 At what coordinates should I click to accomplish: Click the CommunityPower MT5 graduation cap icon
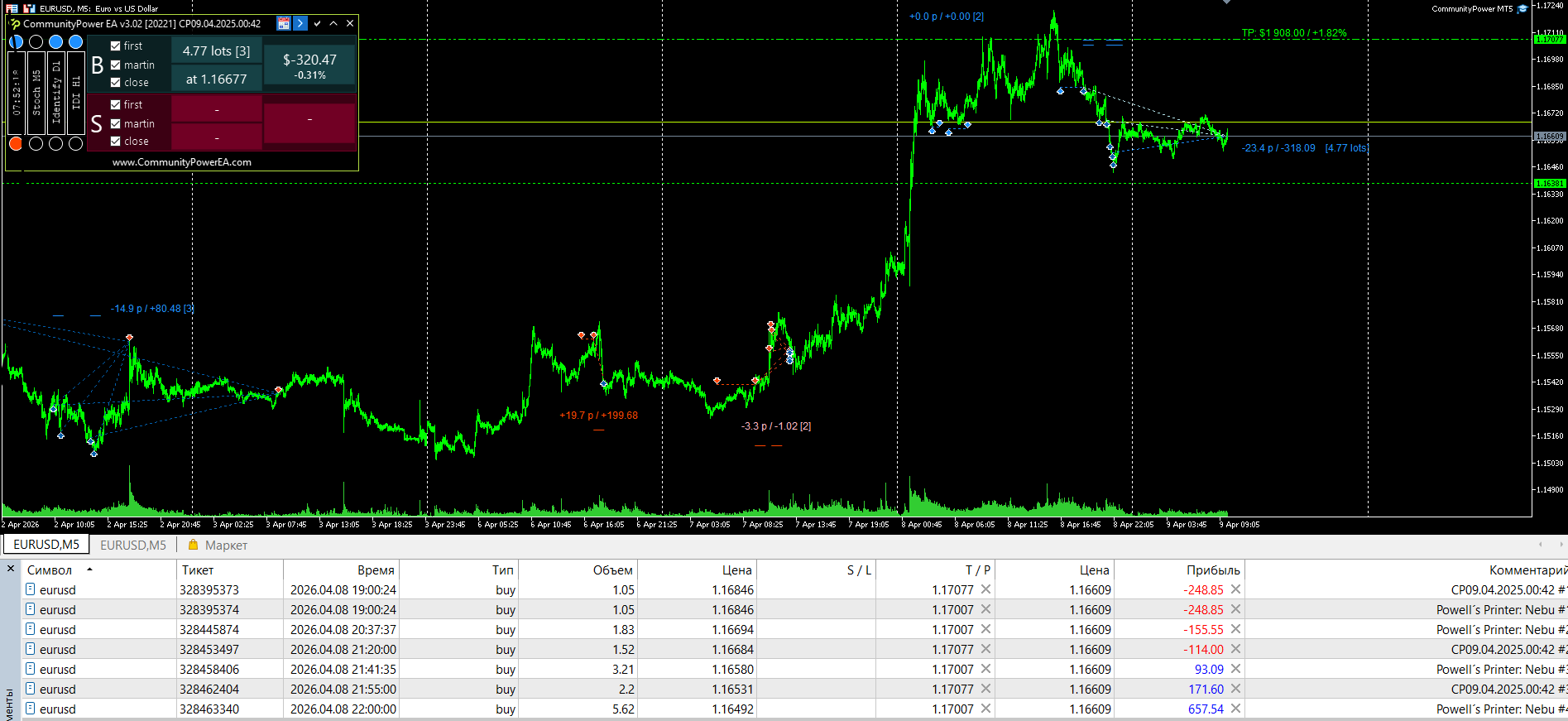[1522, 9]
